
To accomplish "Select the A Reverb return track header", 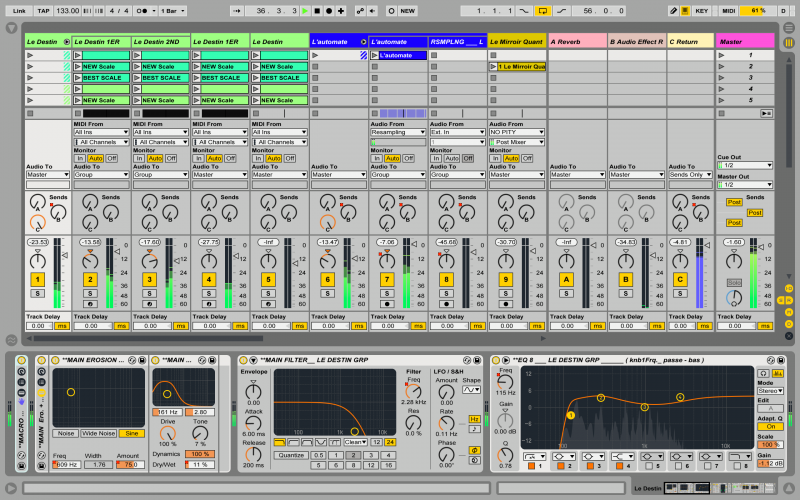I will [x=576, y=42].
